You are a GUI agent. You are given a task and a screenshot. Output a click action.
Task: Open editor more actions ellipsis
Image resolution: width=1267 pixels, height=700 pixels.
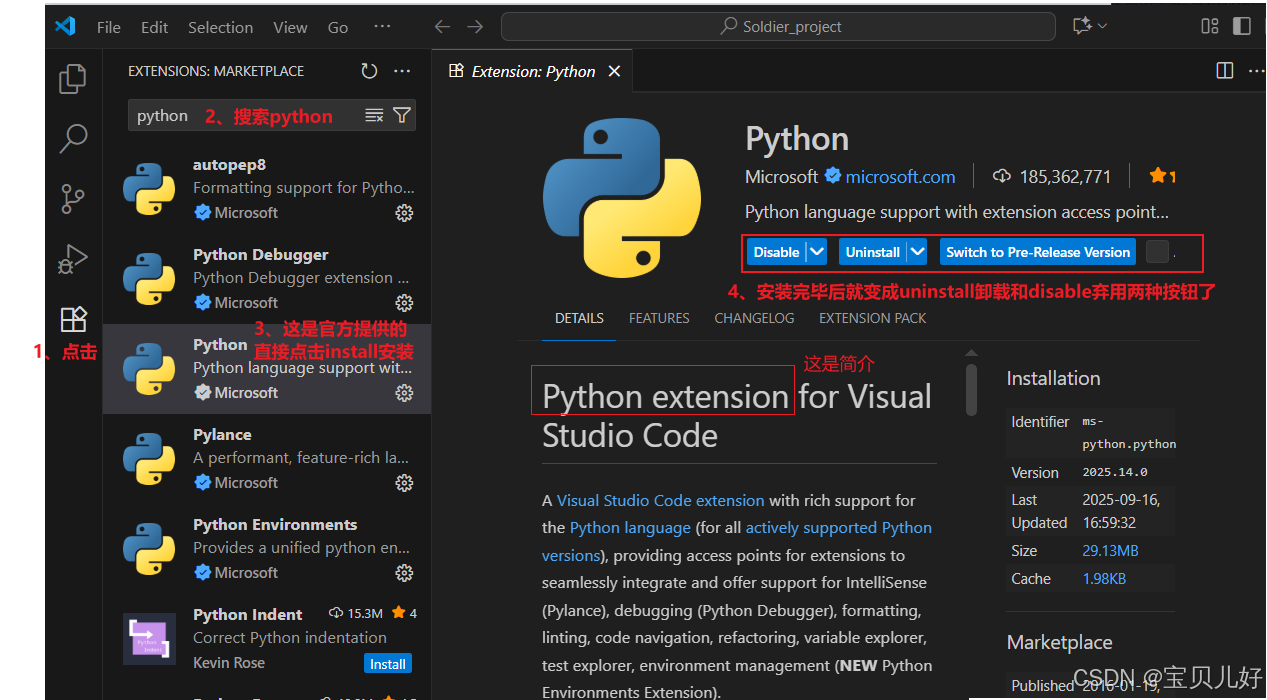coord(1256,71)
